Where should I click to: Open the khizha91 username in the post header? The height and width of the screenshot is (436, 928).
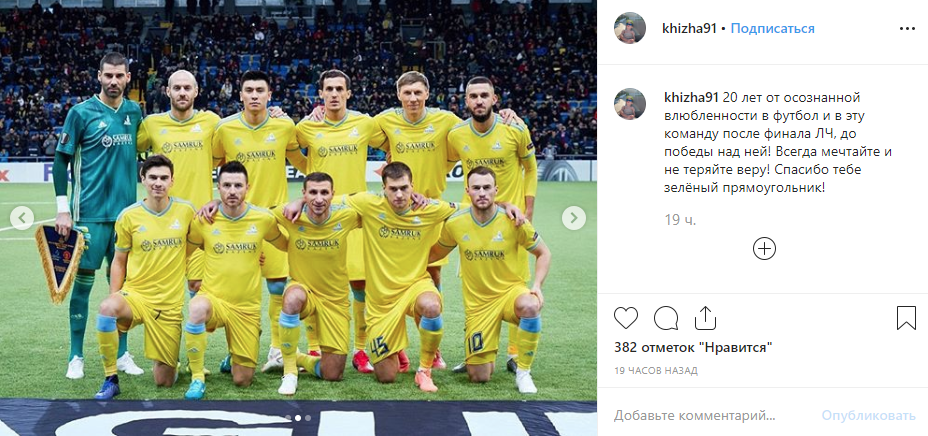point(689,28)
